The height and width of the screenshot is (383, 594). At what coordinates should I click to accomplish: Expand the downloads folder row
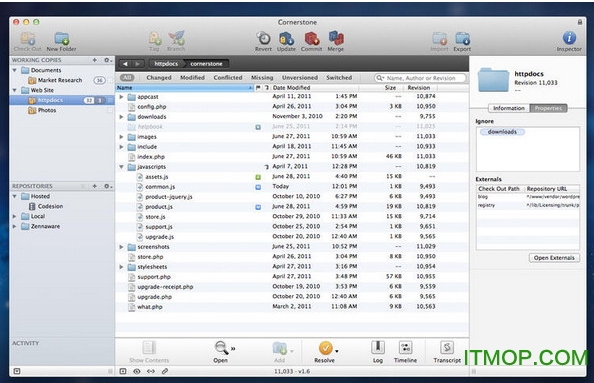(x=121, y=117)
